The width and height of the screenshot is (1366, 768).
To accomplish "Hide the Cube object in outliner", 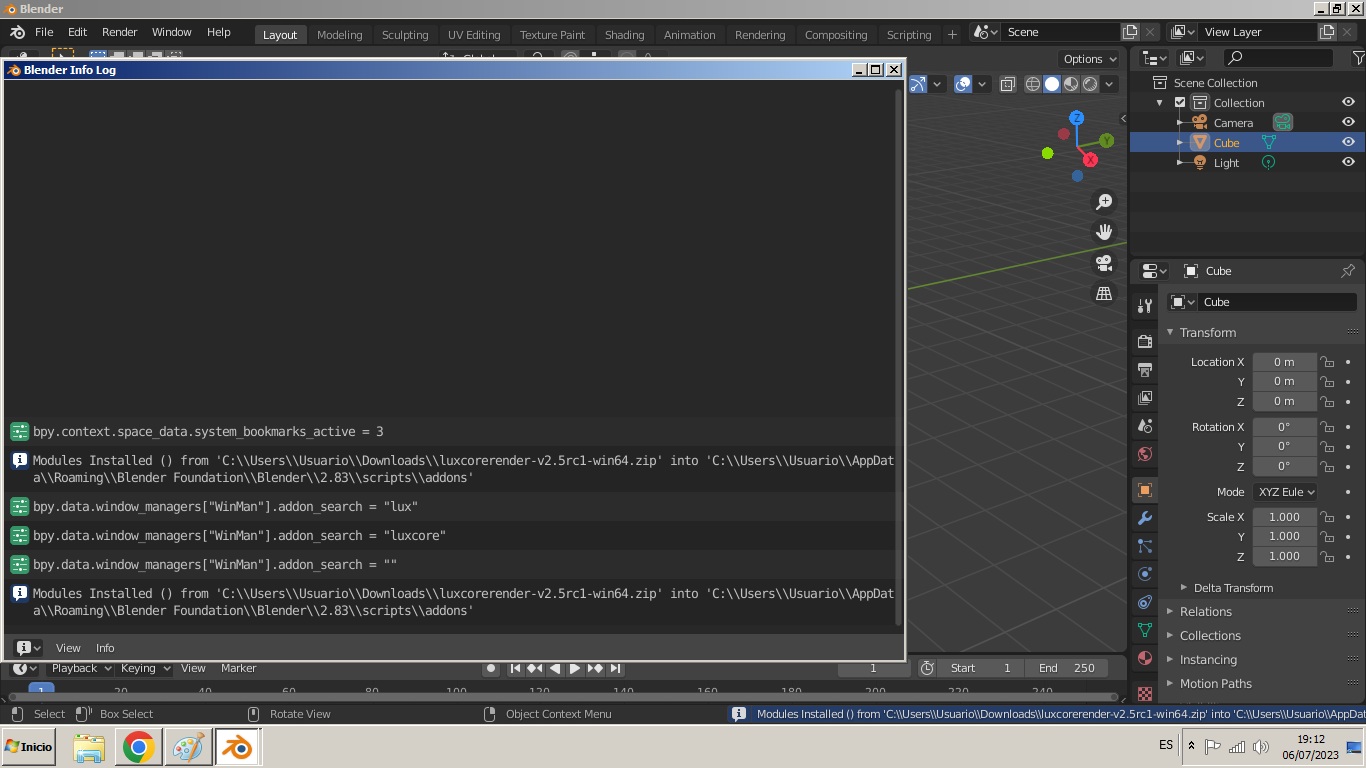I will tap(1348, 142).
